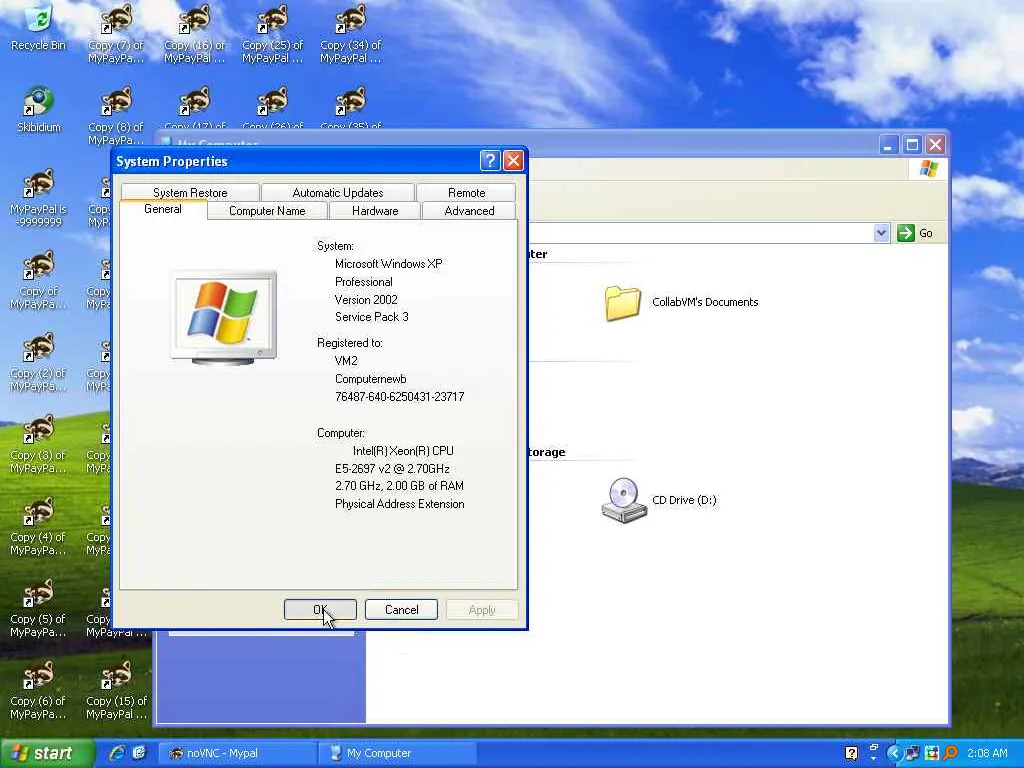Select 'Copy (16) of MyPayPal' desktop icon
1024x768 pixels.
[x=195, y=33]
